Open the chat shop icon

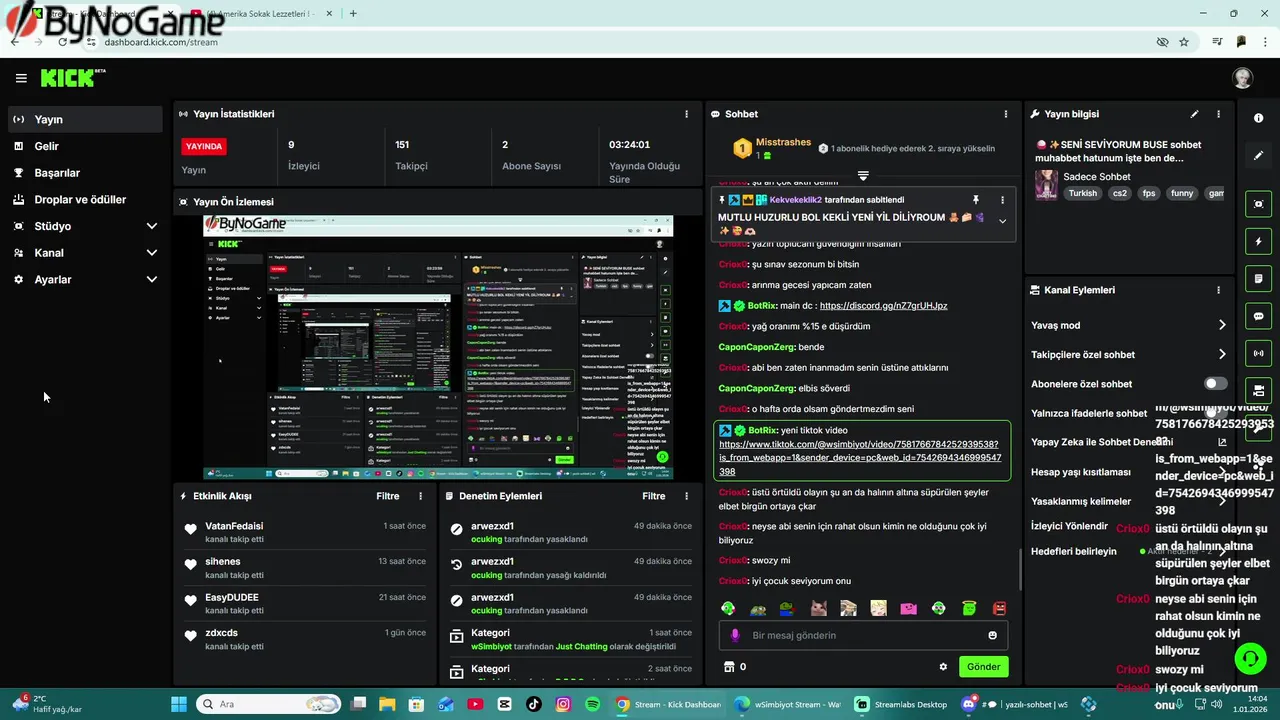tap(729, 667)
